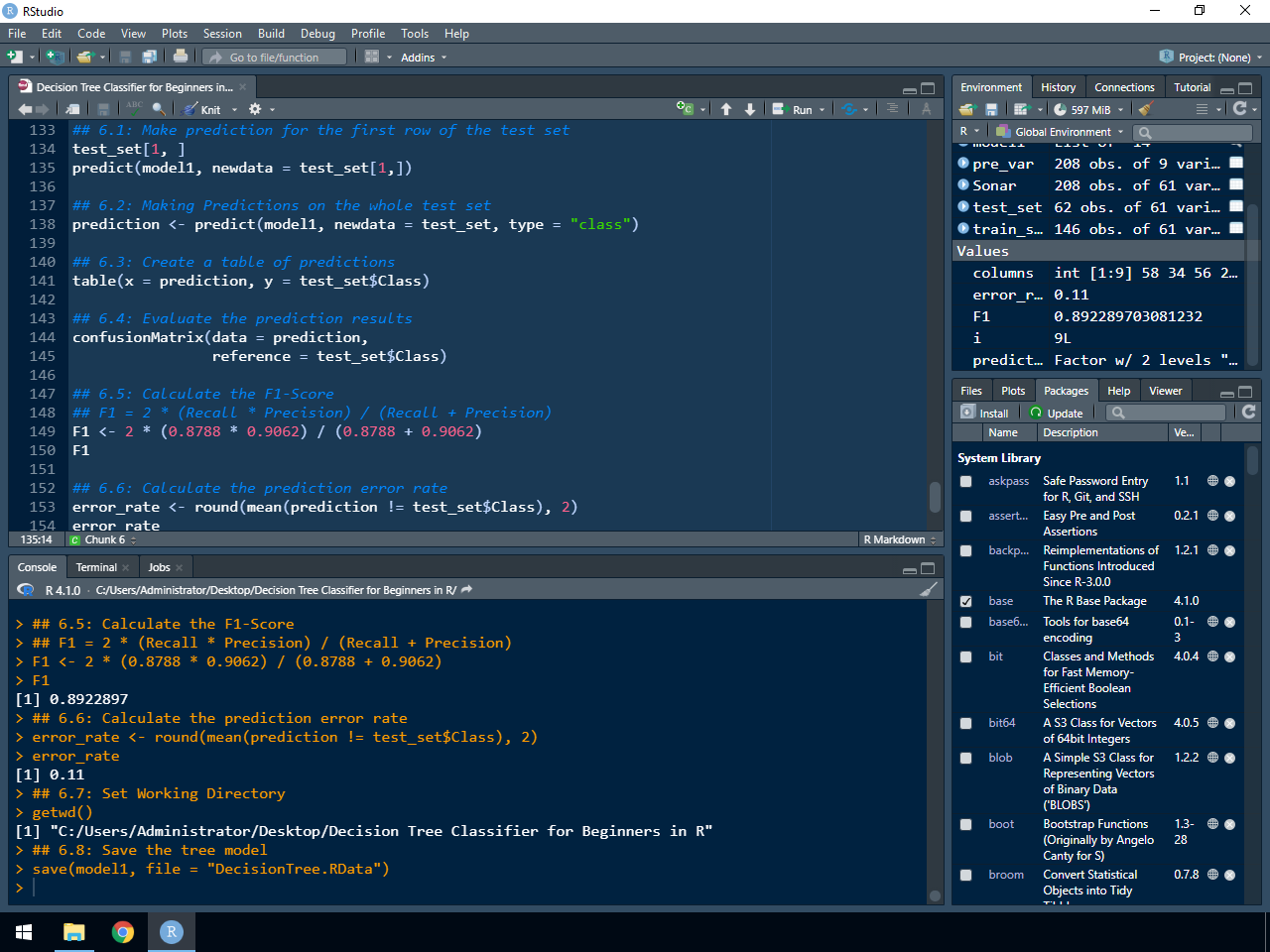This screenshot has height=952, width=1270.
Task: Click the Load workspace icon in the Environment pane
Action: click(967, 109)
